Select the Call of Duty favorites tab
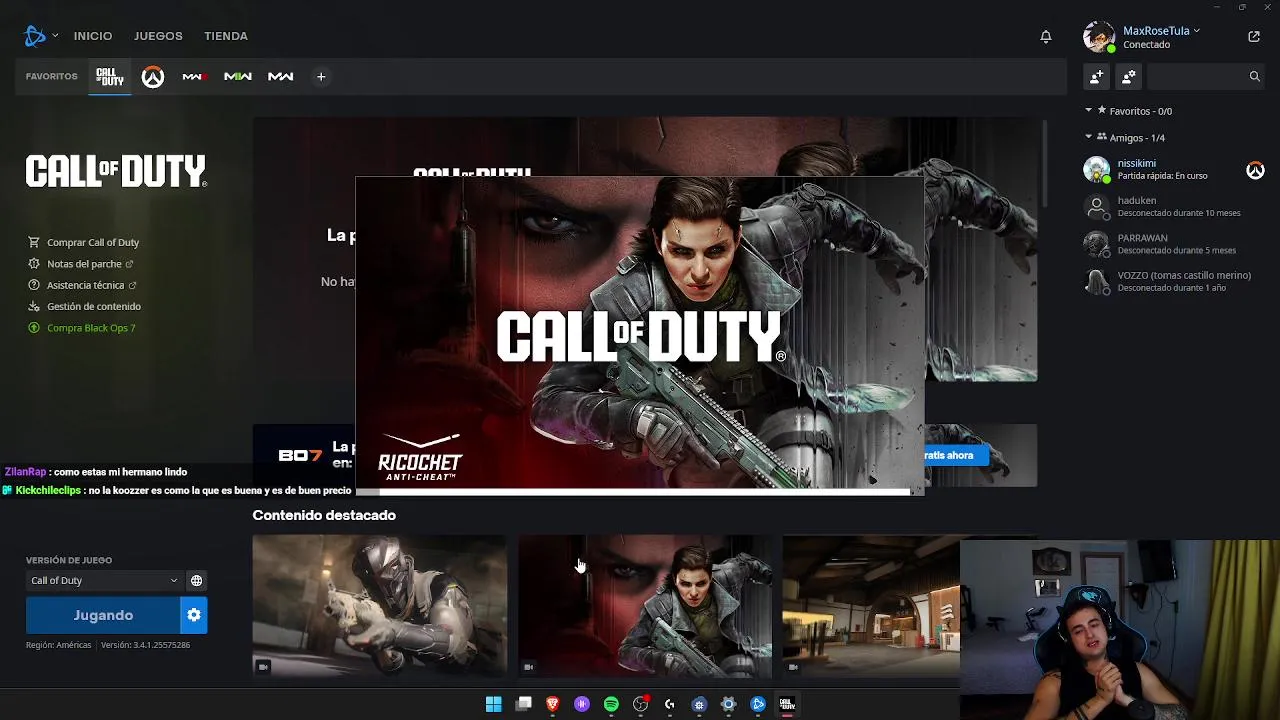Screen dimensions: 1280x720 110,77
